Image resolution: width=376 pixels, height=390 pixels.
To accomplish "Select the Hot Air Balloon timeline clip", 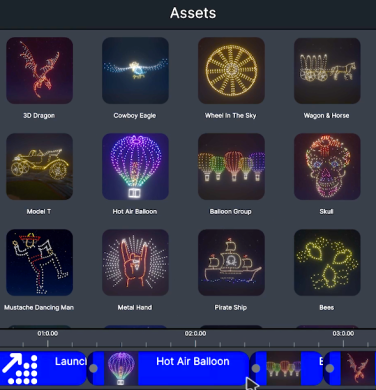I will pos(168,368).
